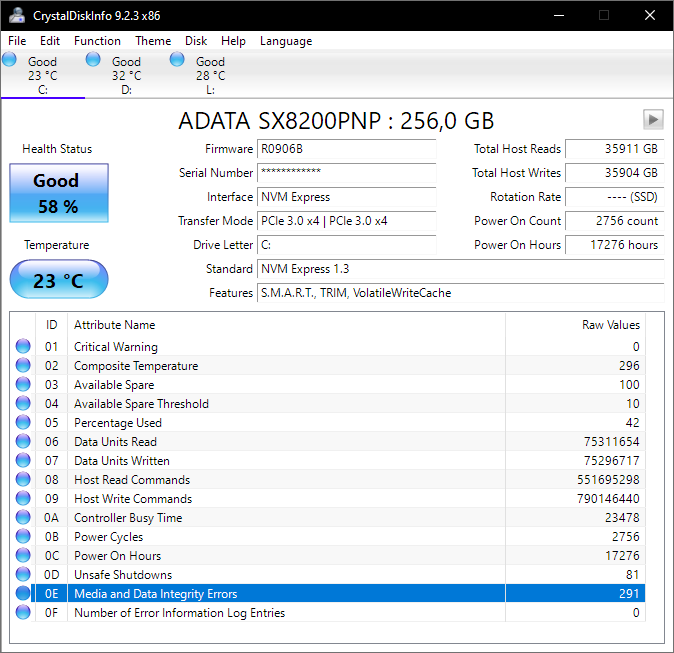Viewport: 674px width, 653px height.
Task: Click status orb for Power Cycles row
Action: click(23, 536)
